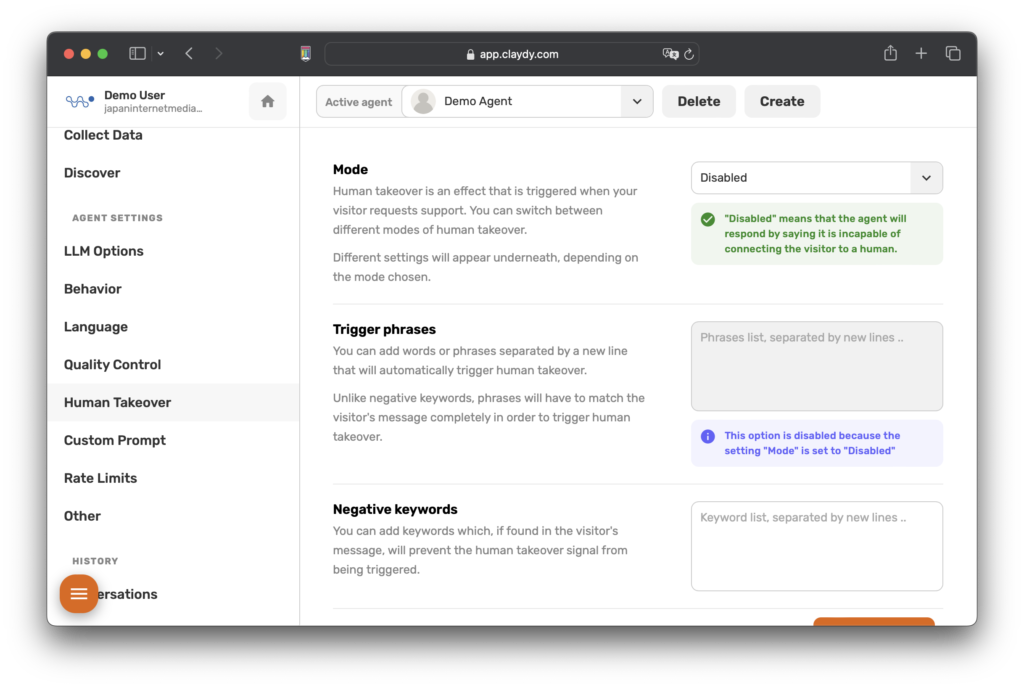Focus the Negative keywords text area

816,546
